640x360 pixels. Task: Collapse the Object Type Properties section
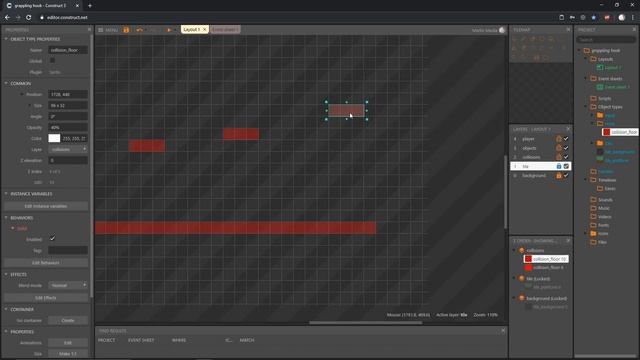coord(6,39)
